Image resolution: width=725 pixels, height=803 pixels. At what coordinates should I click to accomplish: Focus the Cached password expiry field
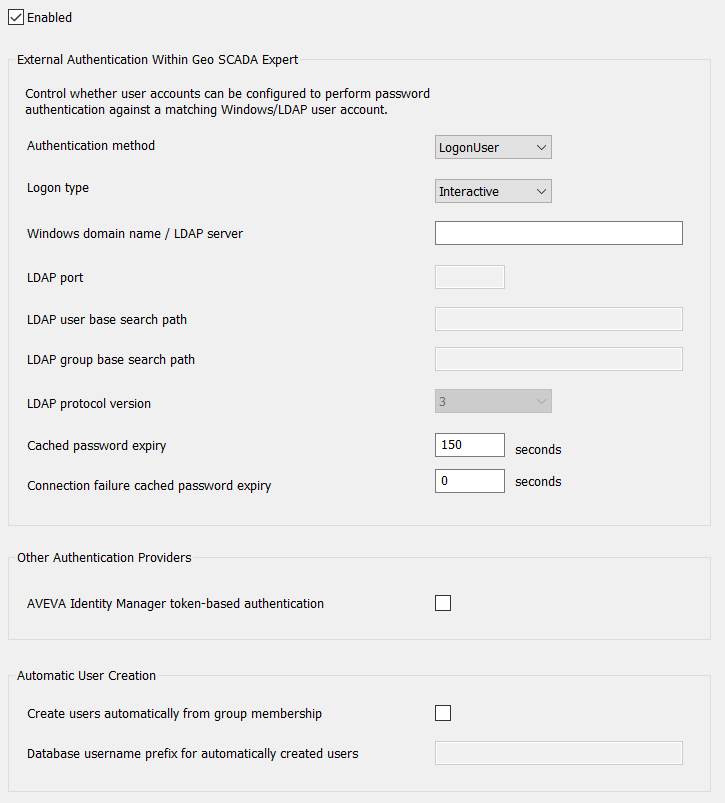click(x=469, y=445)
